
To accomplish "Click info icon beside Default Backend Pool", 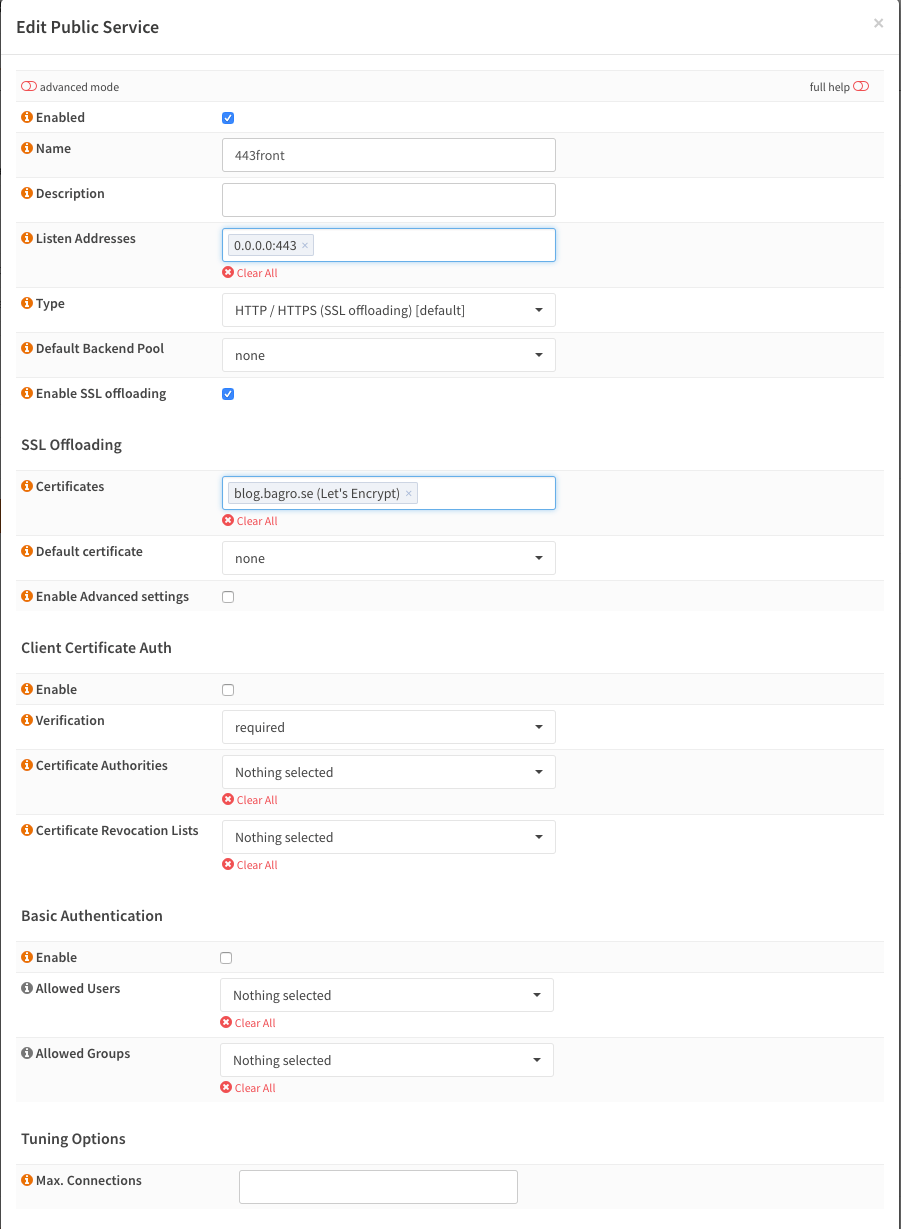I will 27,349.
